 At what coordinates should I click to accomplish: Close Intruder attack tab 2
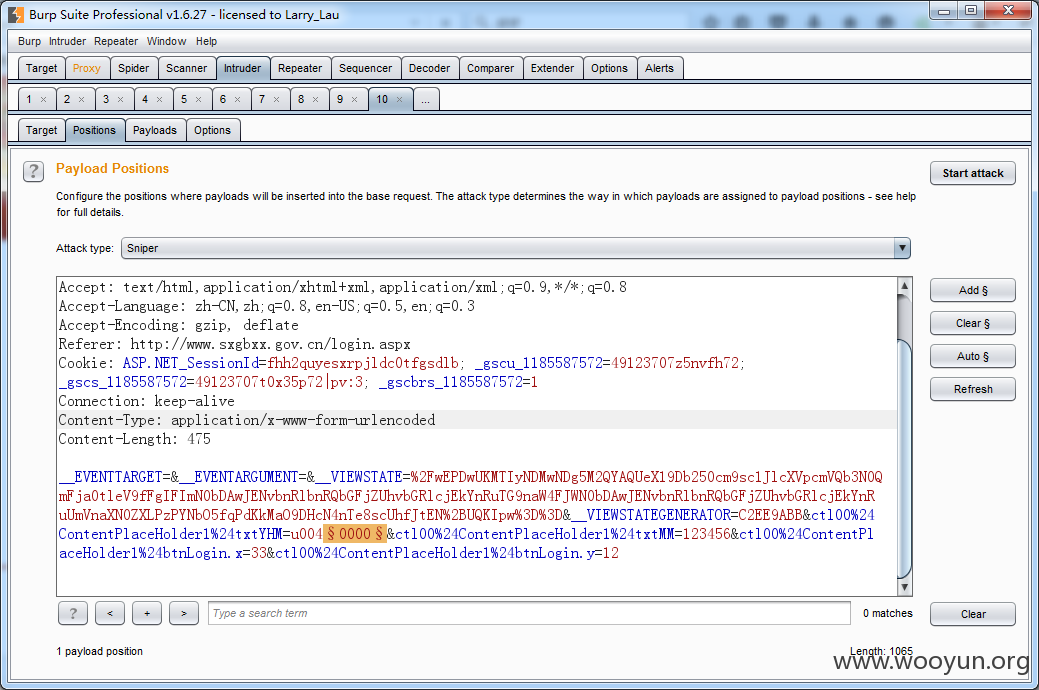(x=82, y=99)
